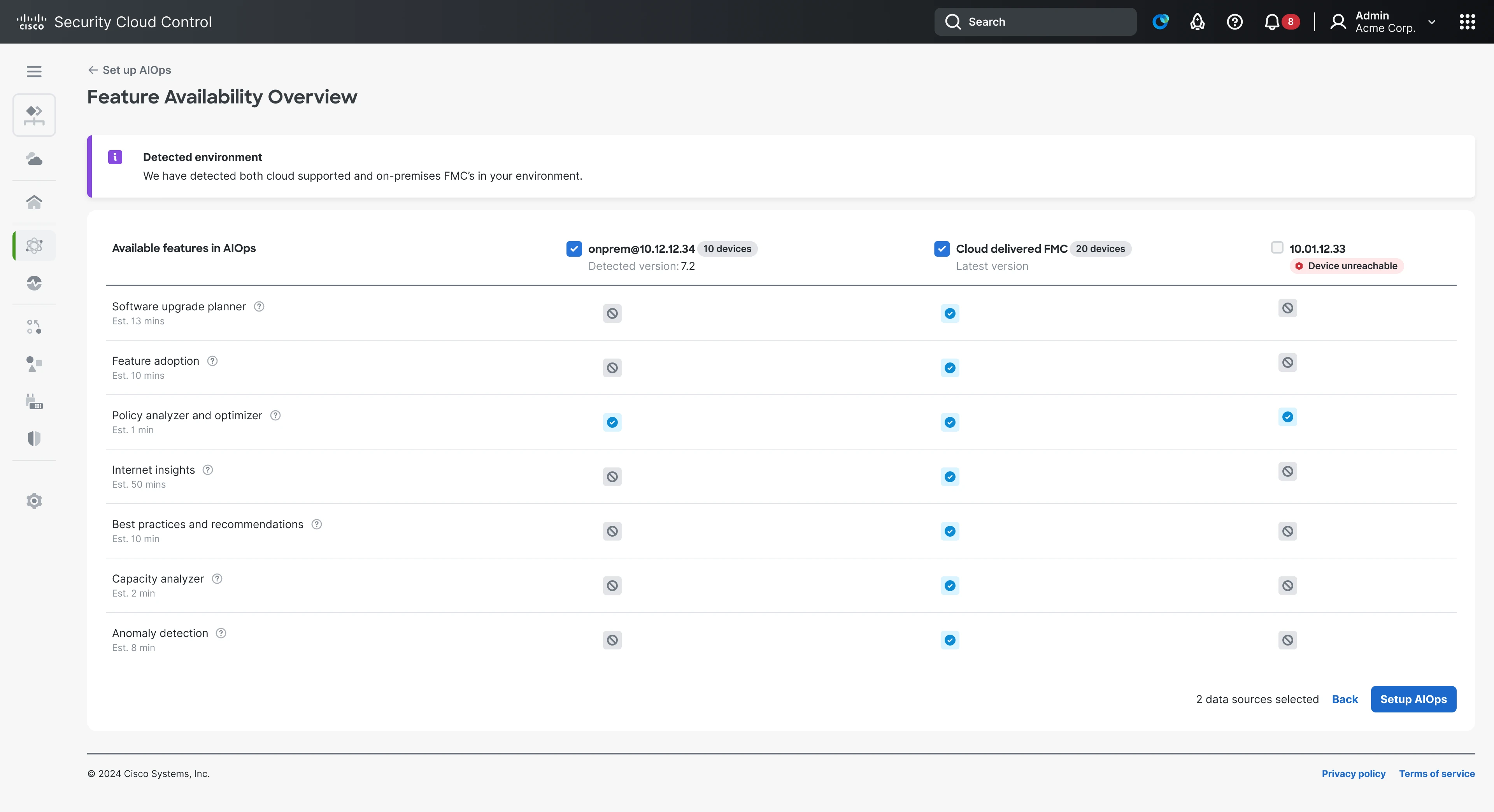The width and height of the screenshot is (1494, 812).
Task: Click Policy analyzer check under 10.01.12.33
Action: [1287, 417]
